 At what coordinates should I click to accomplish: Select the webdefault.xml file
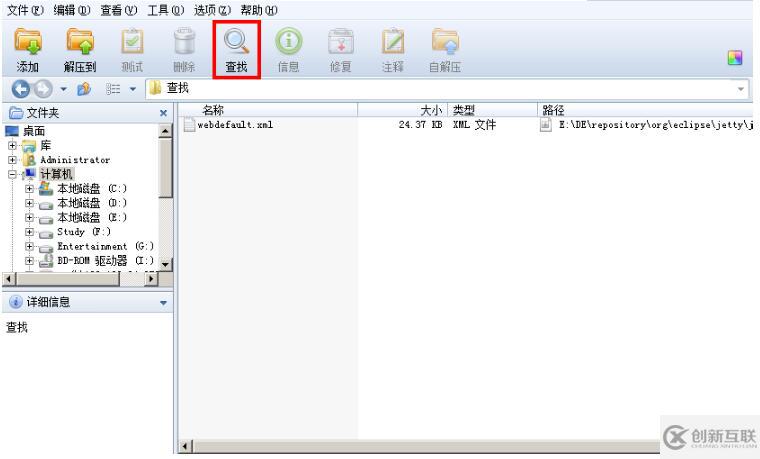[234, 125]
